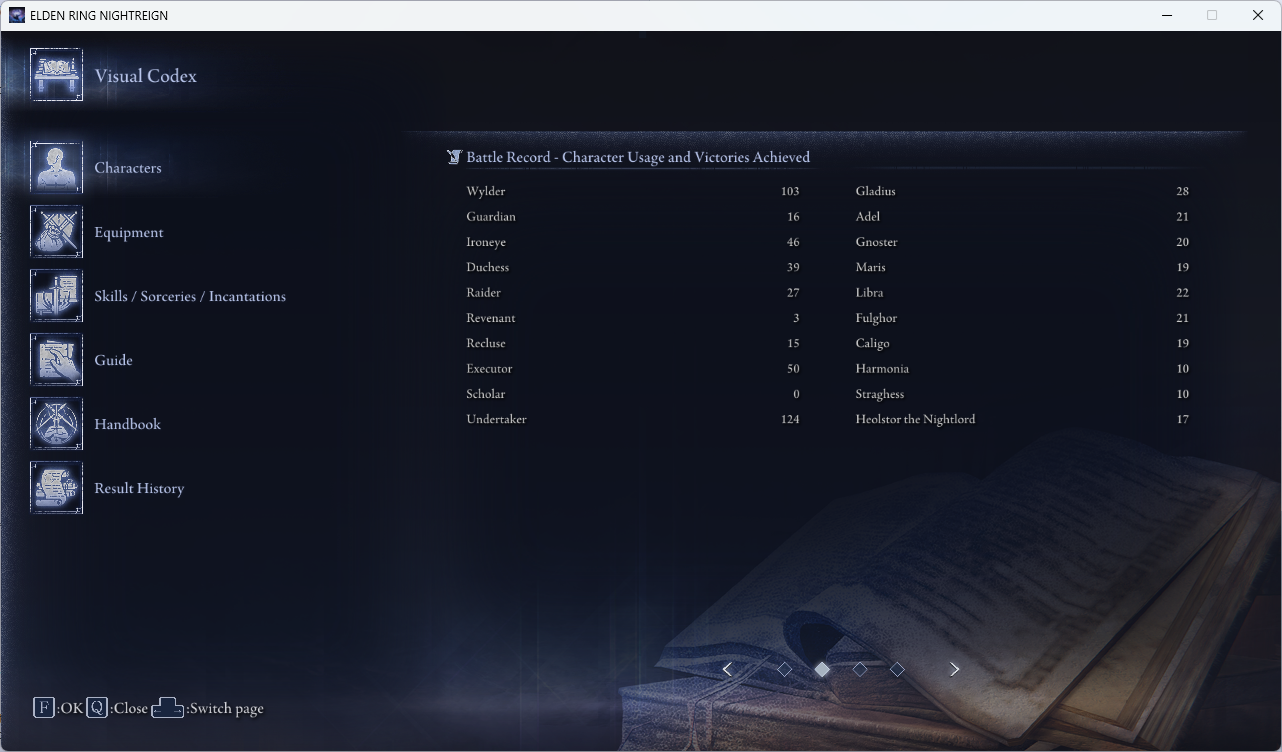1282x752 pixels.
Task: Select the fourth page diamond indicator
Action: pyautogui.click(x=897, y=669)
